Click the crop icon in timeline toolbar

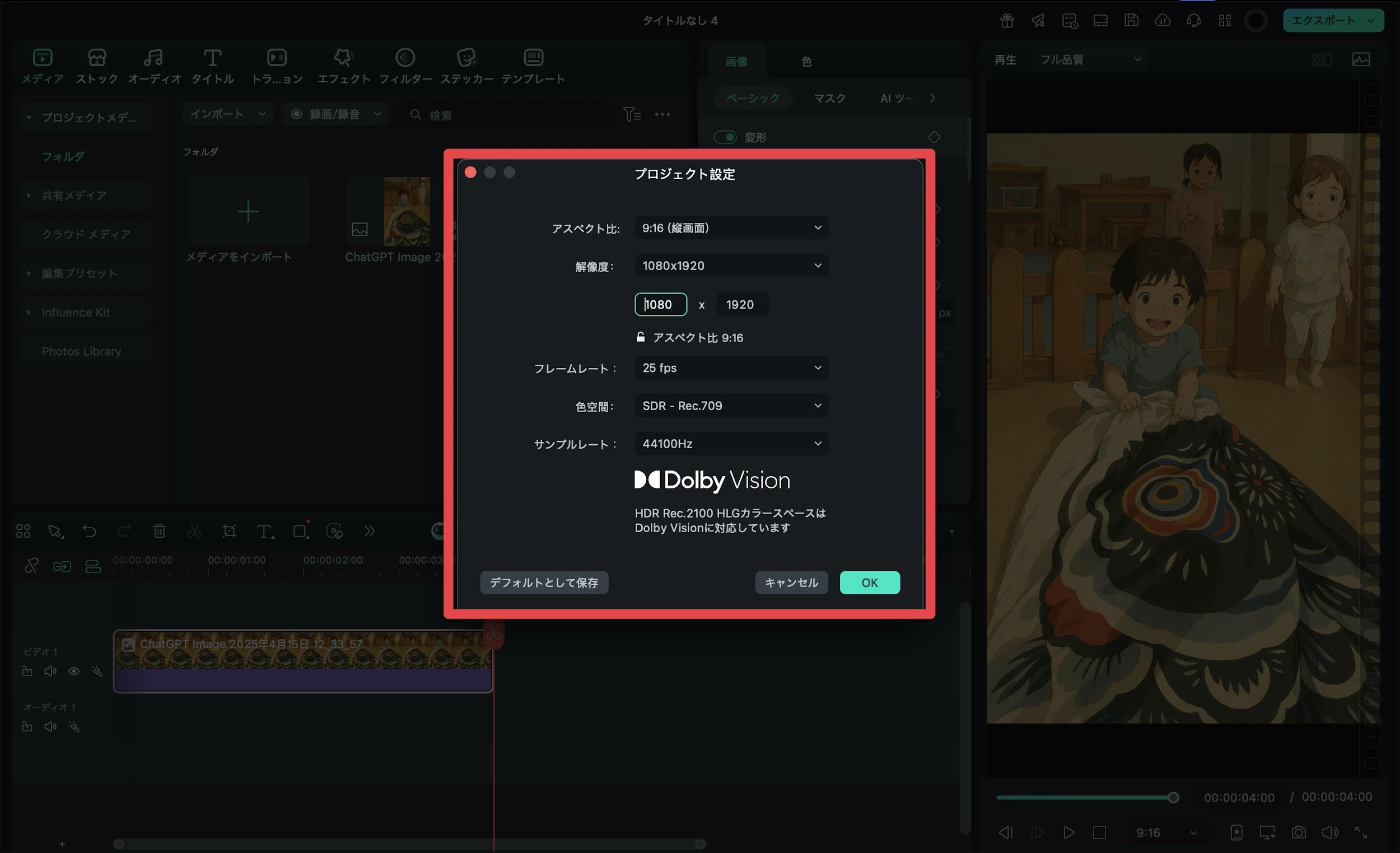tap(229, 531)
